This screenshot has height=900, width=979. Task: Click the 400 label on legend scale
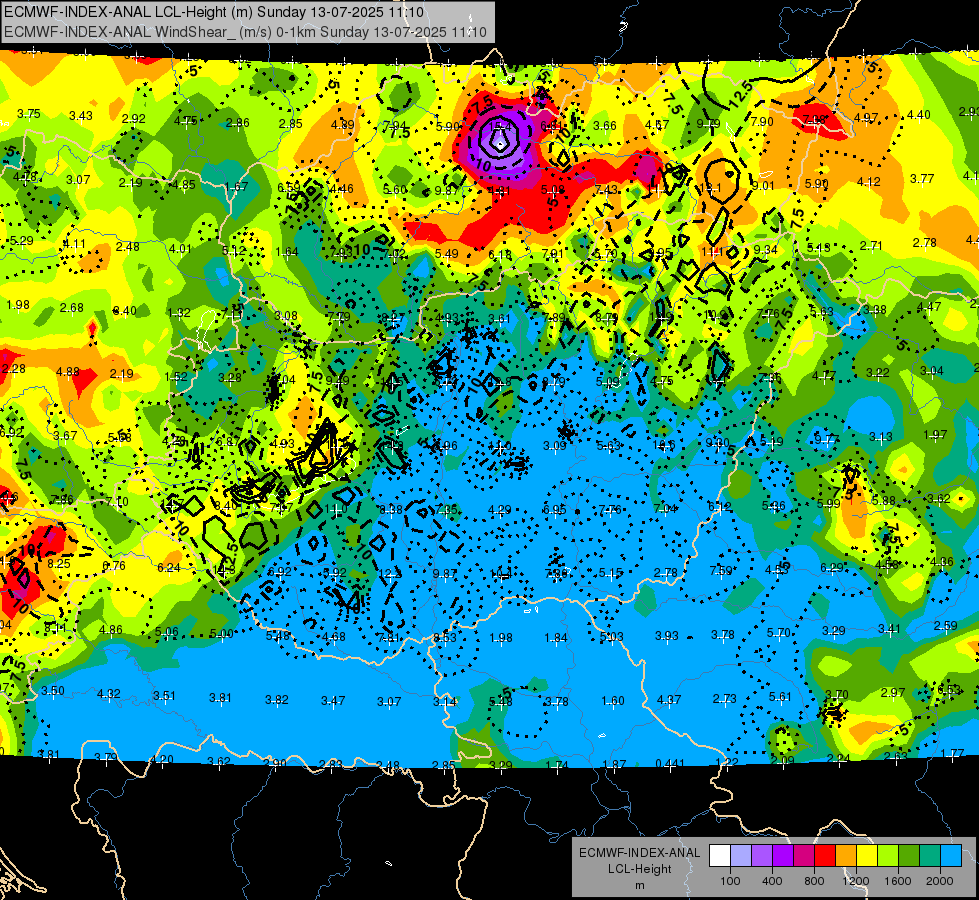pos(772,881)
